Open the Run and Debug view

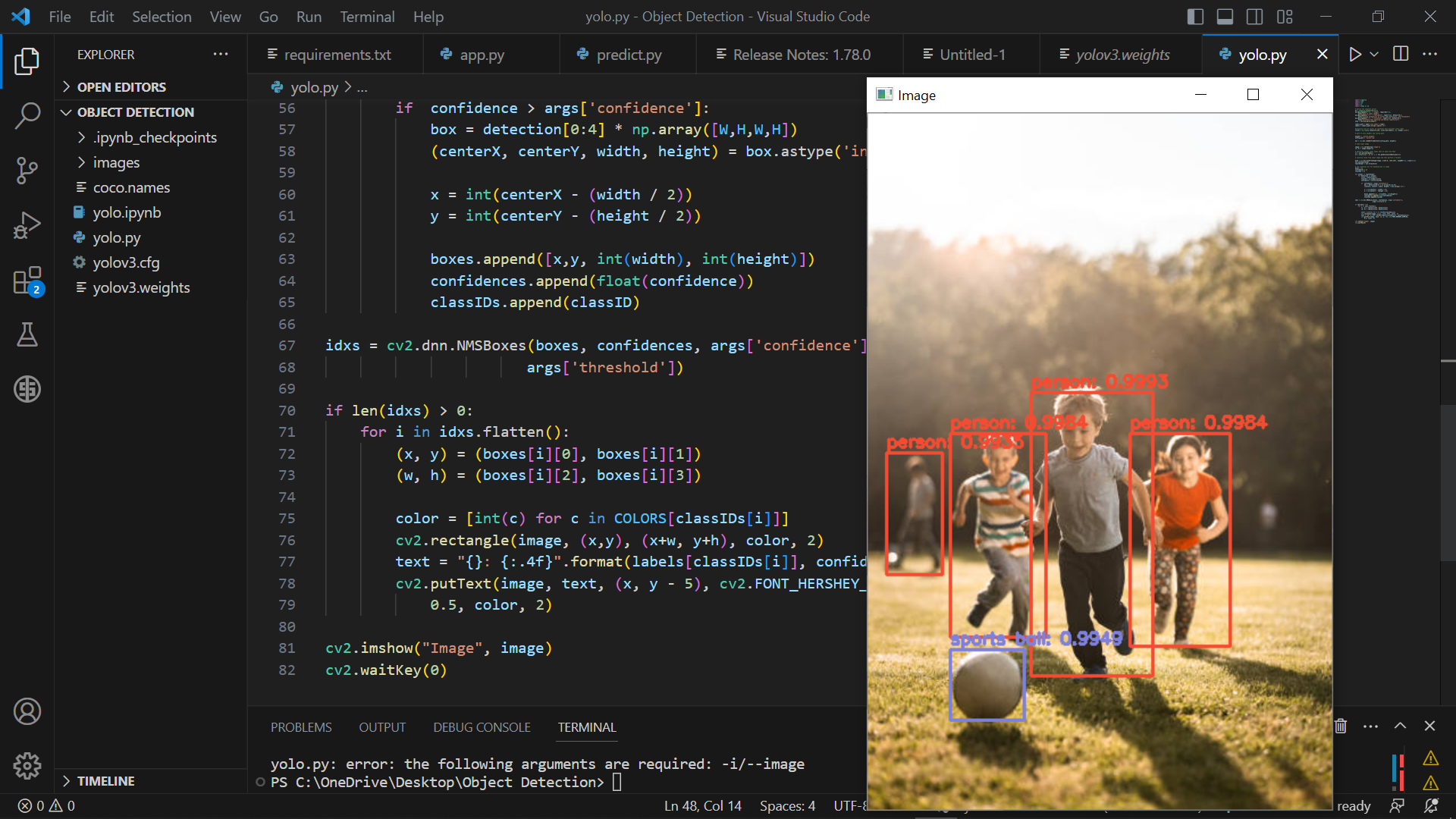27,225
